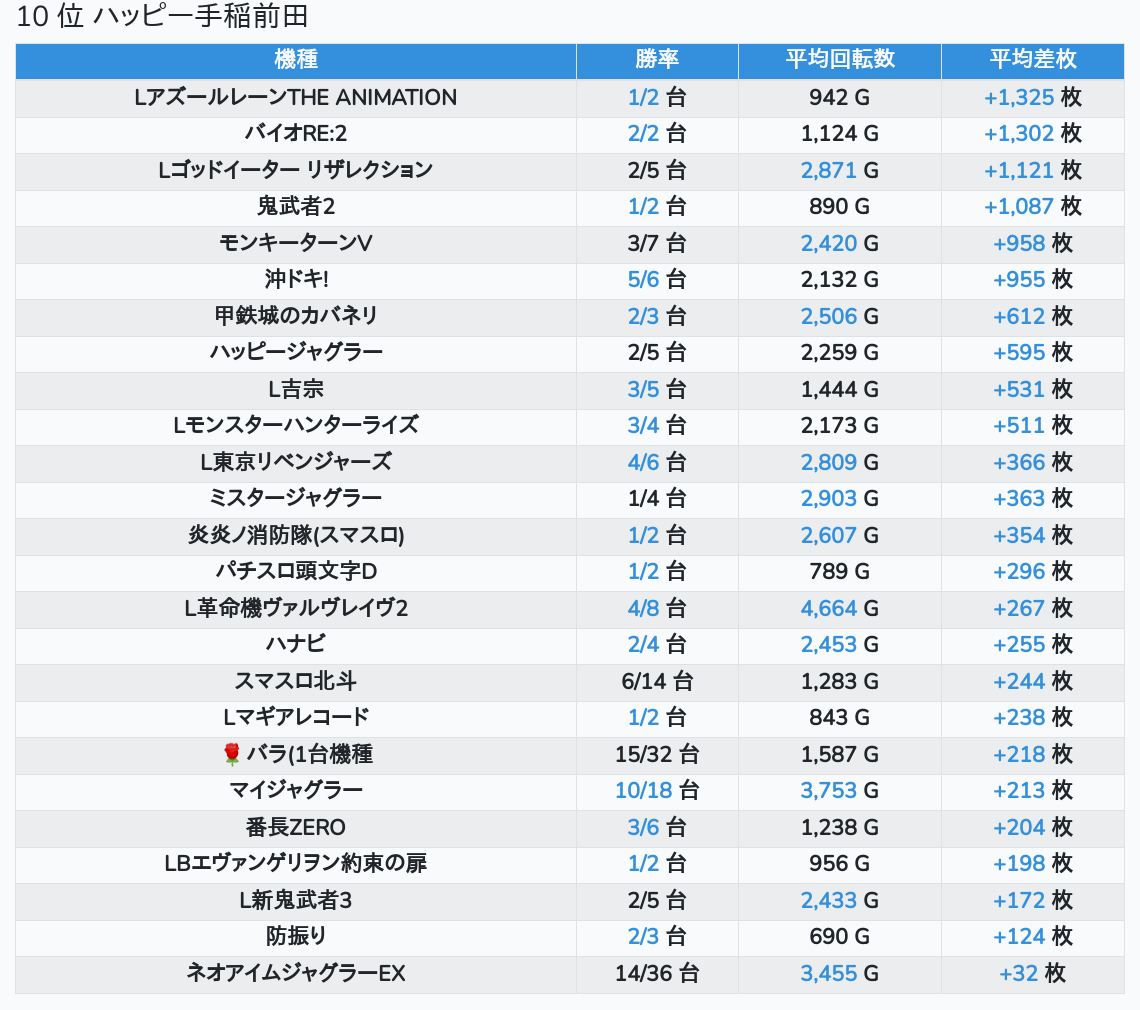Viewport: 1140px width, 1010px height.
Task: Click the rose icon beside バラ(1台機種
Action: tap(231, 754)
